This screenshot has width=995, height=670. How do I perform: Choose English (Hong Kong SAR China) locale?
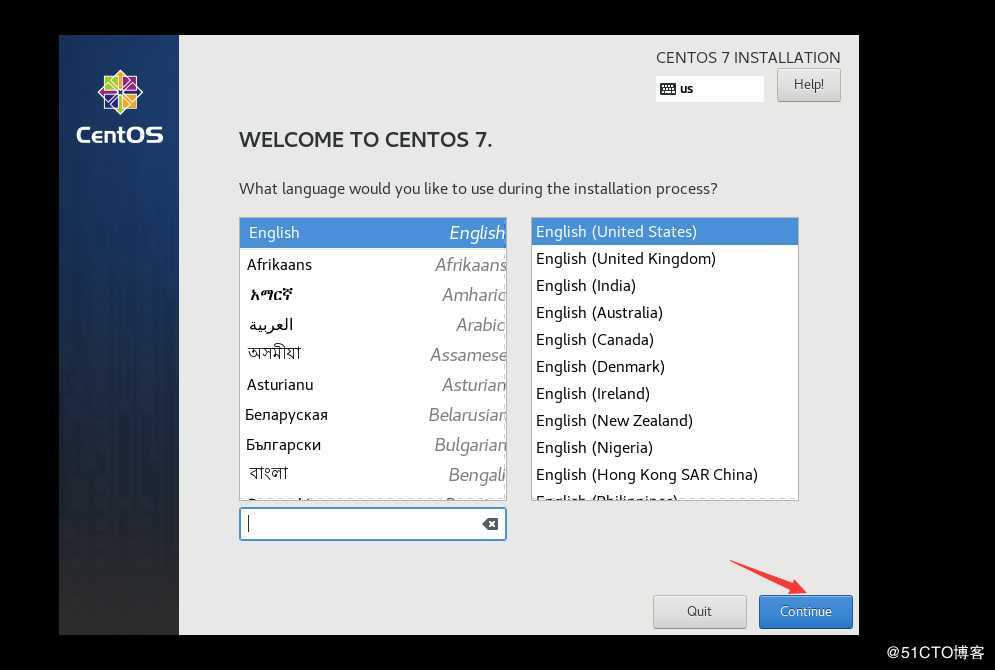(664, 475)
